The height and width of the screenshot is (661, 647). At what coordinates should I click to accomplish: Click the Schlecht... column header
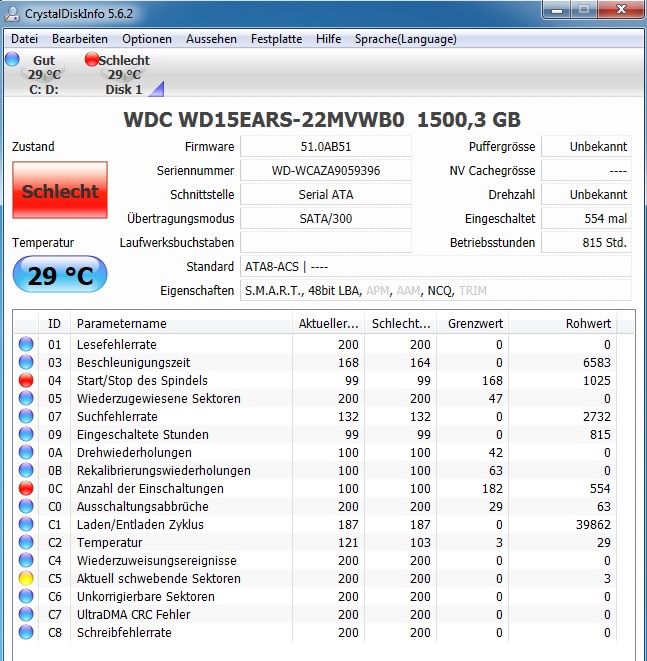coord(401,324)
